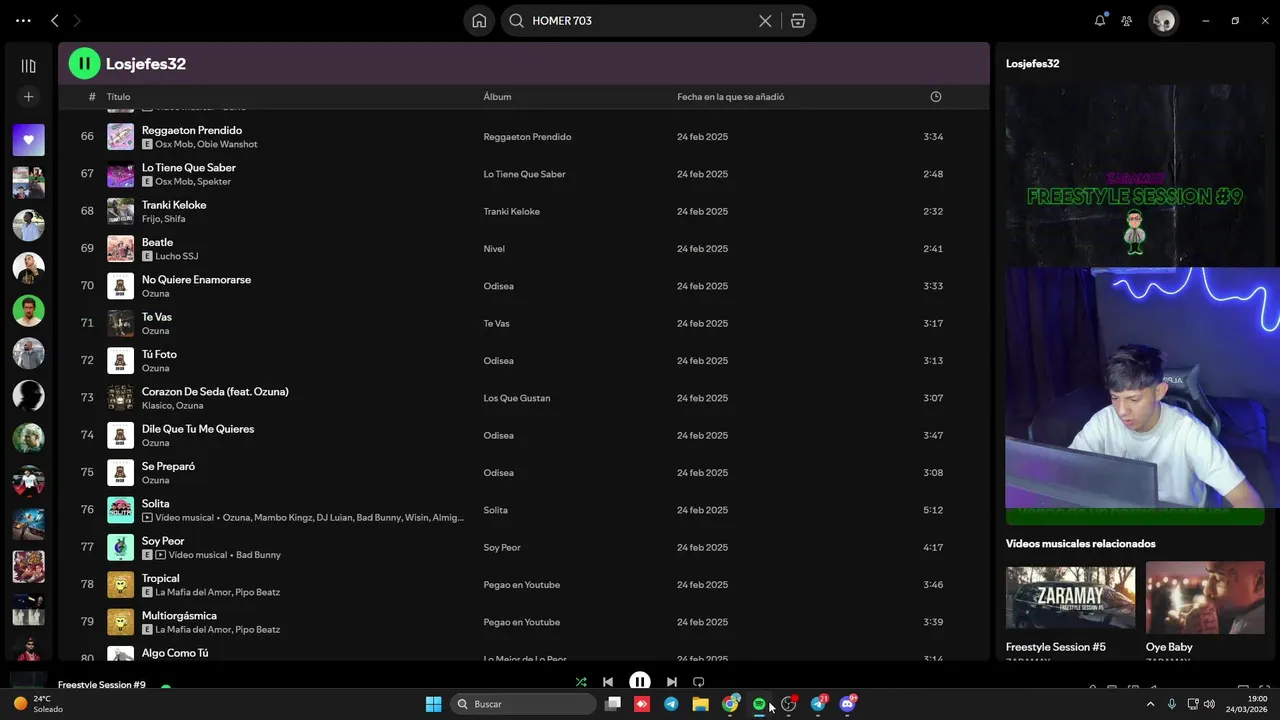
Task: Click the search field containing HOMER 703
Action: (x=640, y=20)
